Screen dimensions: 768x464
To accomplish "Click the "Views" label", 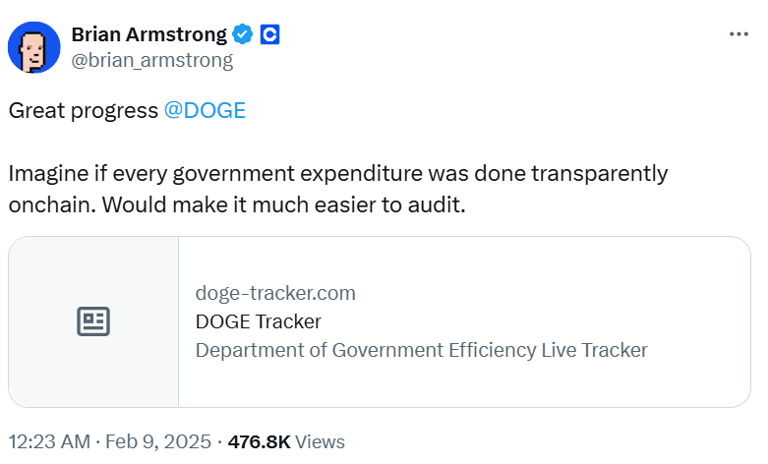I will (x=320, y=441).
